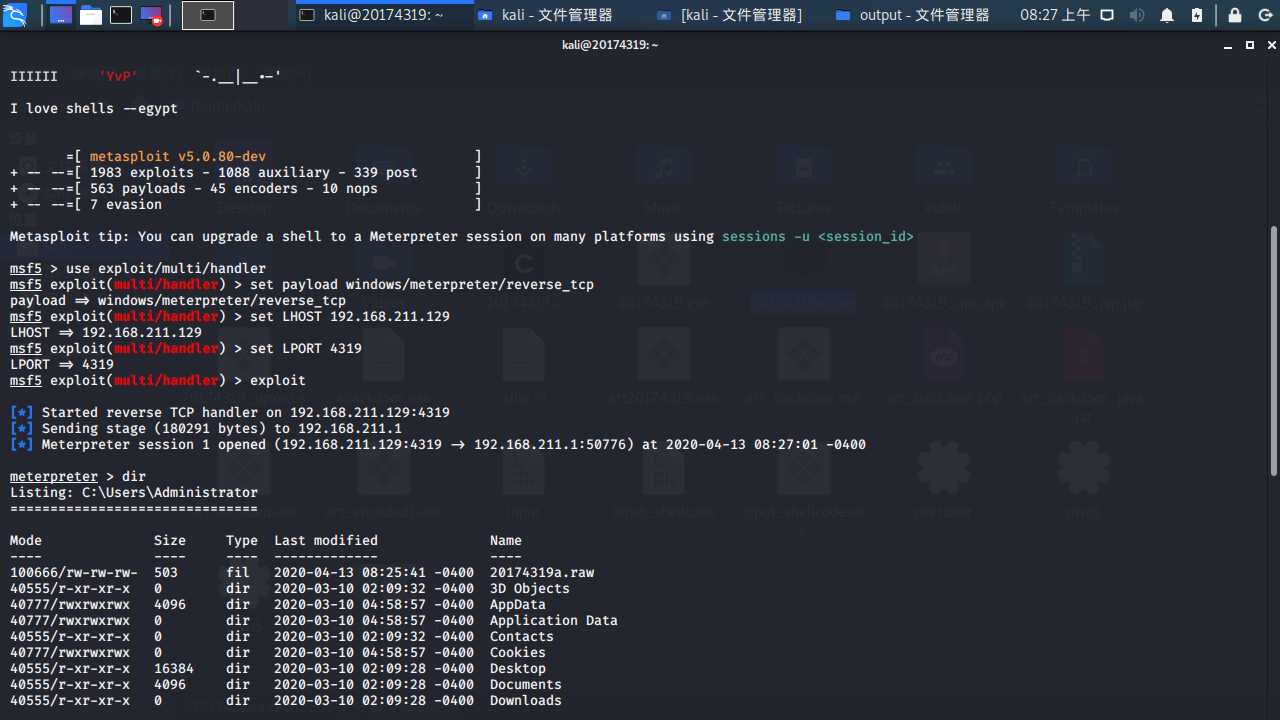Click the 'Cookies' directory name
1280x720 pixels.
[518, 652]
